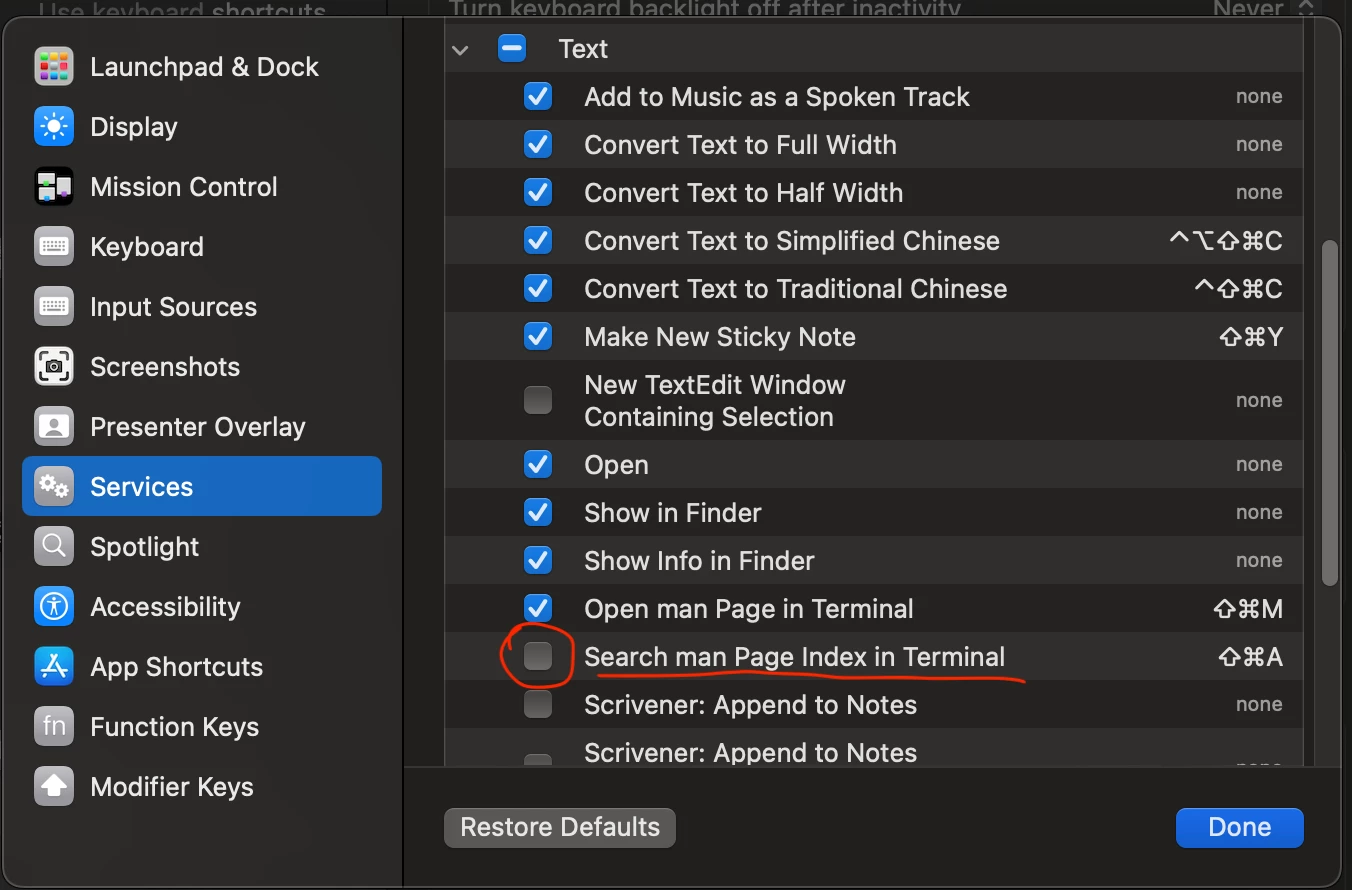1352x890 pixels.
Task: Collapse the Text services group
Action: coord(460,50)
